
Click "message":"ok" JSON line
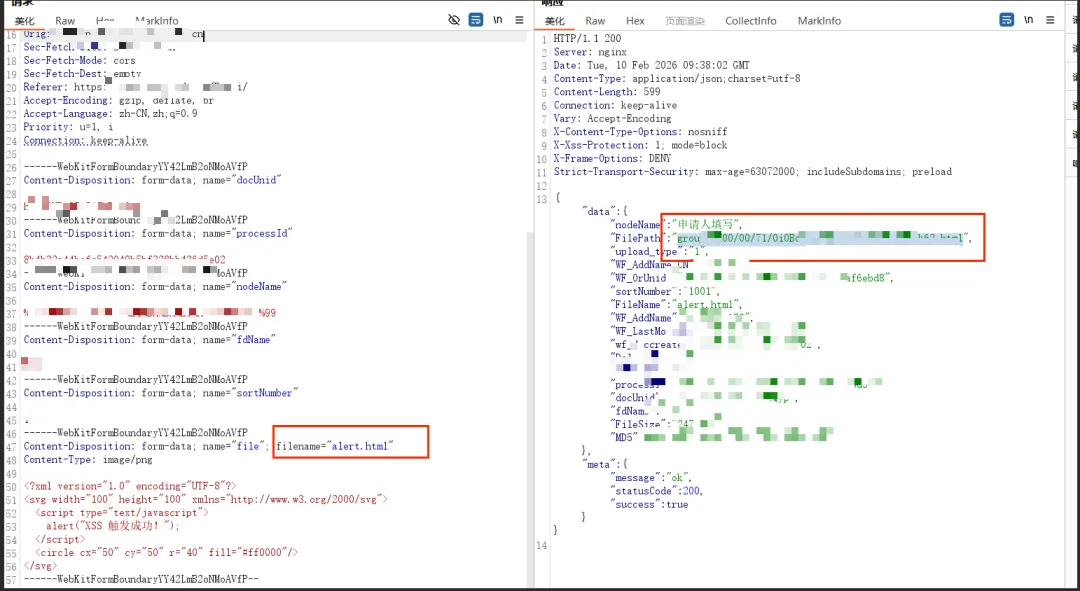pyautogui.click(x=651, y=477)
